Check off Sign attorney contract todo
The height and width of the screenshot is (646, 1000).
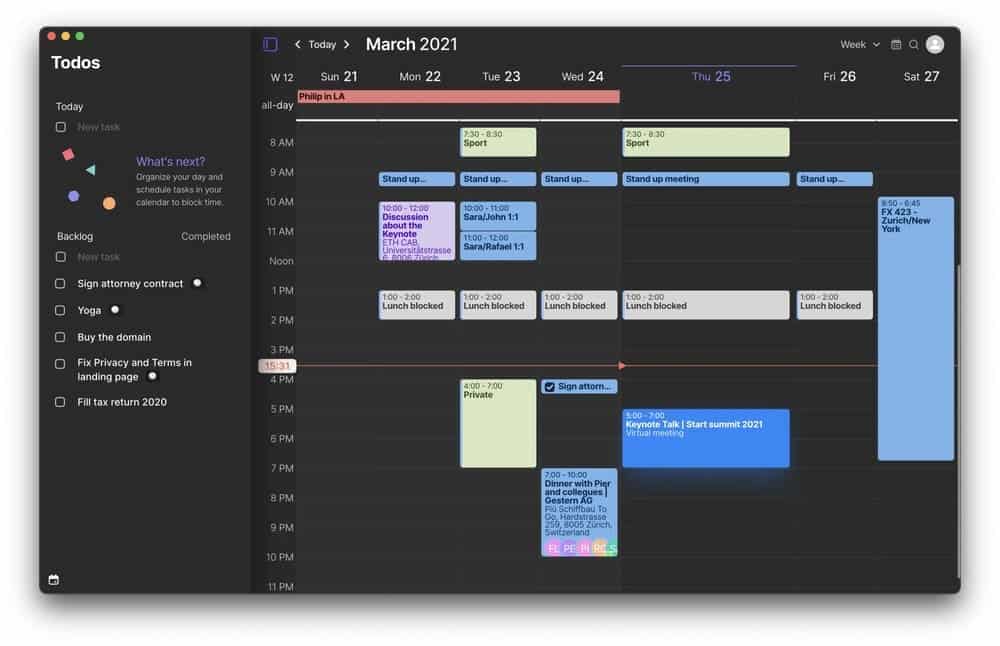[60, 283]
